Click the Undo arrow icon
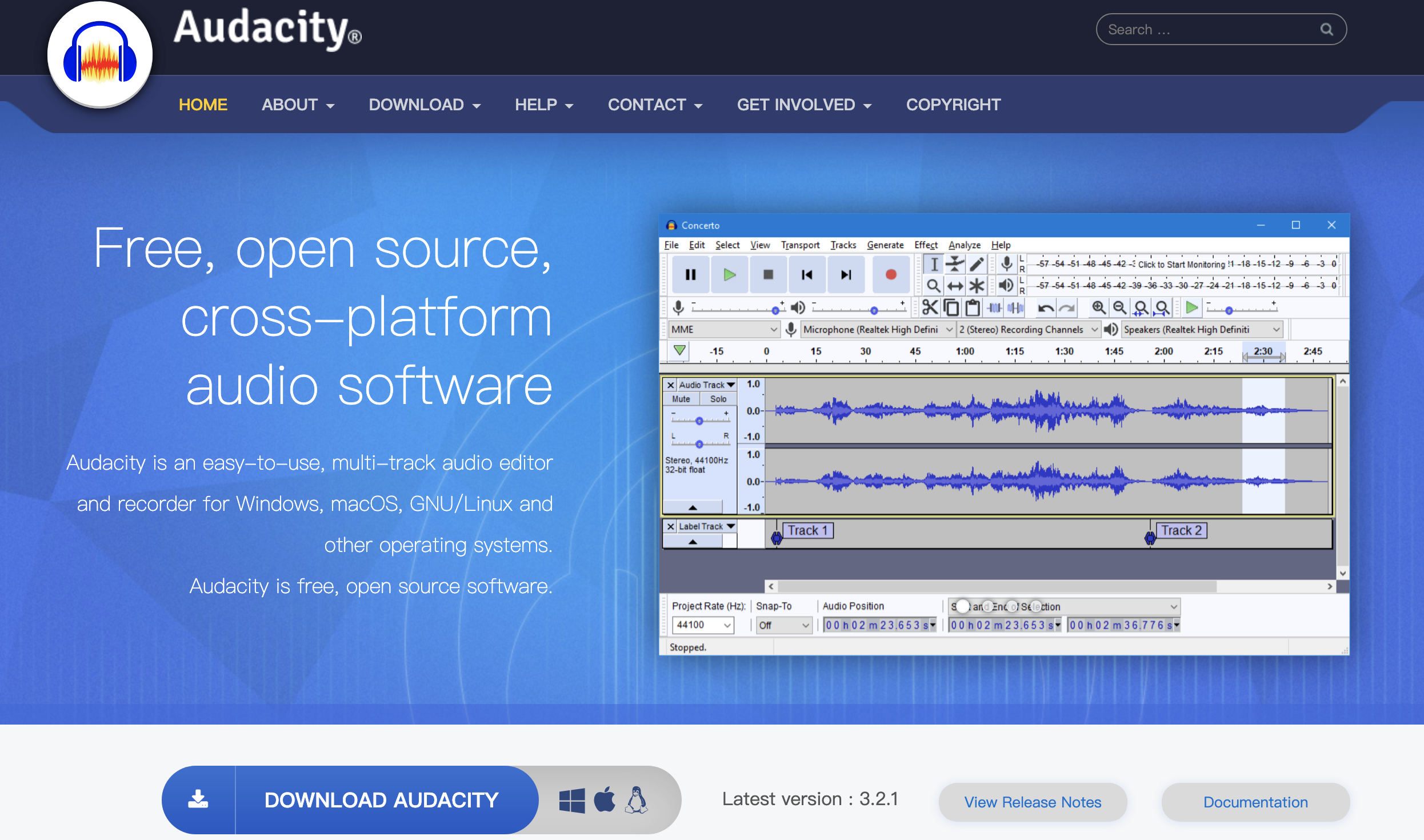The image size is (1424, 840). tap(1046, 309)
